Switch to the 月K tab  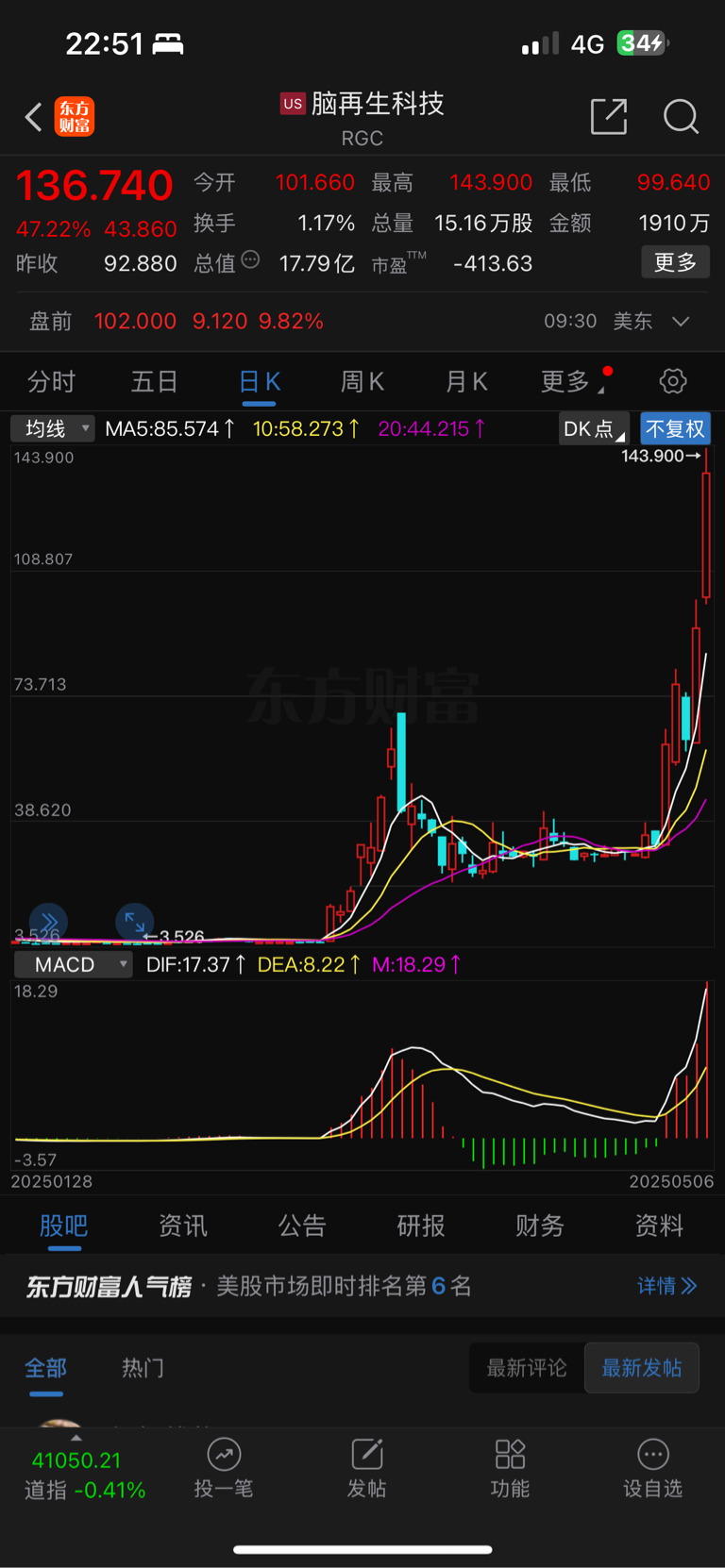[x=466, y=381]
